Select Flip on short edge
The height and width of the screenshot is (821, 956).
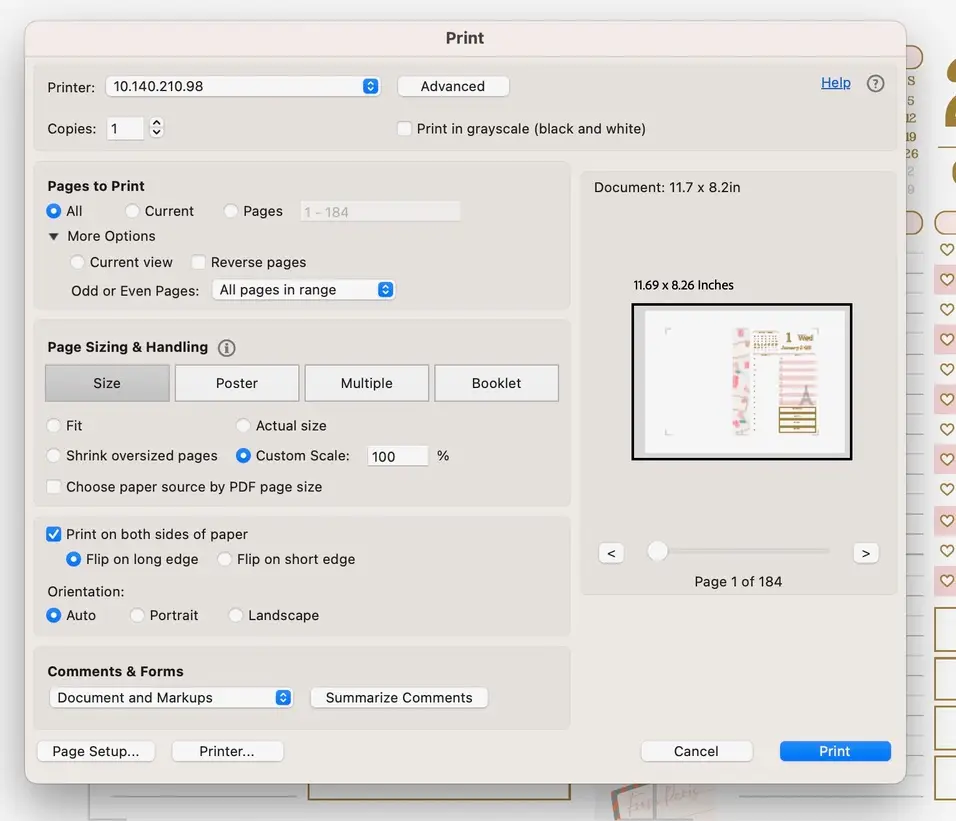[x=225, y=559]
